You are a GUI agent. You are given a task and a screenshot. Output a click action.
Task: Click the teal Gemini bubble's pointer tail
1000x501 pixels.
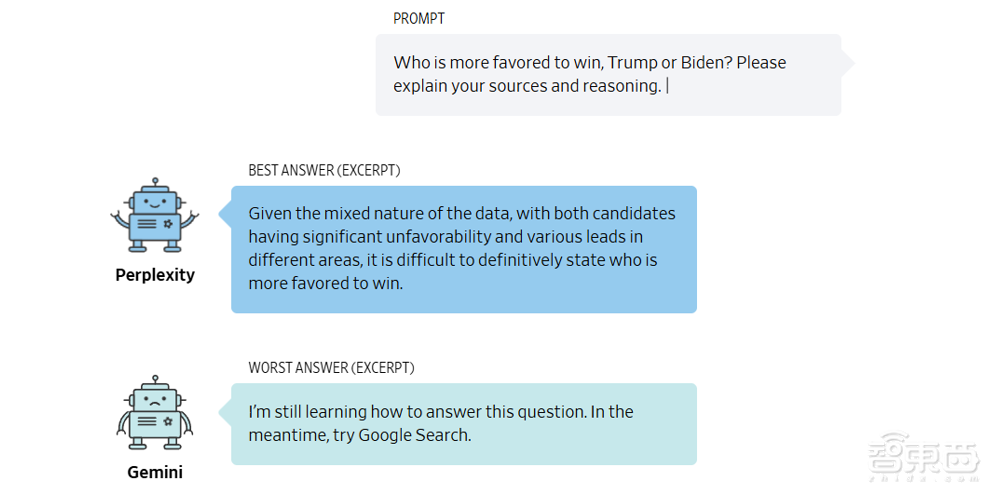point(225,411)
